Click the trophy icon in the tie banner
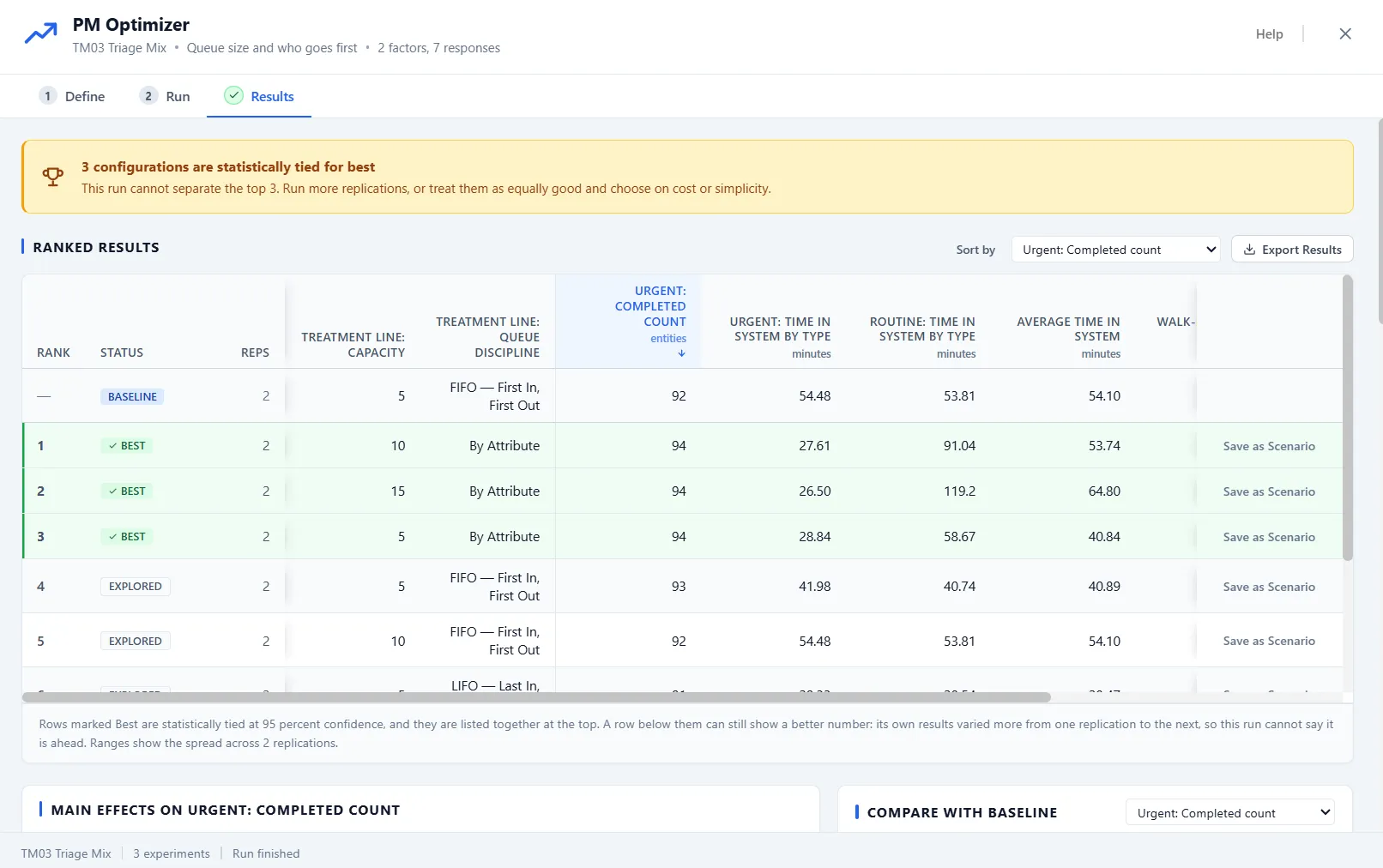 click(53, 177)
